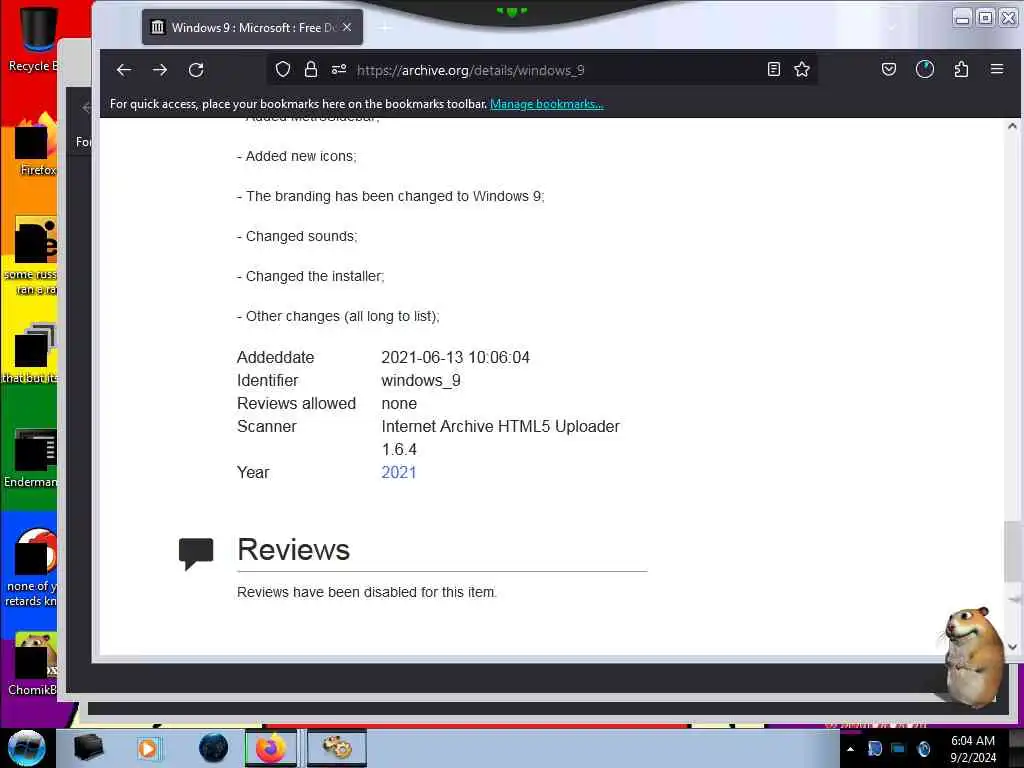This screenshot has width=1024, height=768.
Task: Select the ChomikBox desktop icon
Action: click(x=33, y=664)
